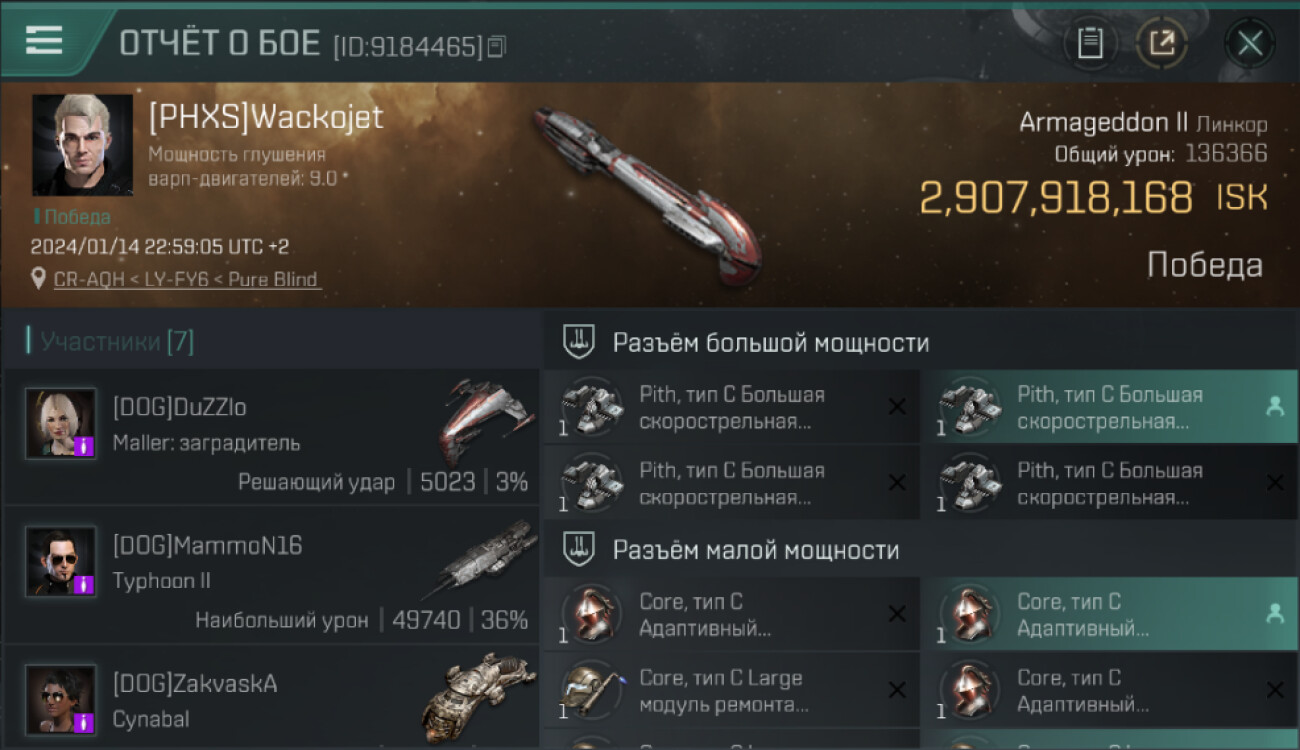The width and height of the screenshot is (1300, 750).
Task: Select the Участники [7] tab
Action: tap(117, 342)
